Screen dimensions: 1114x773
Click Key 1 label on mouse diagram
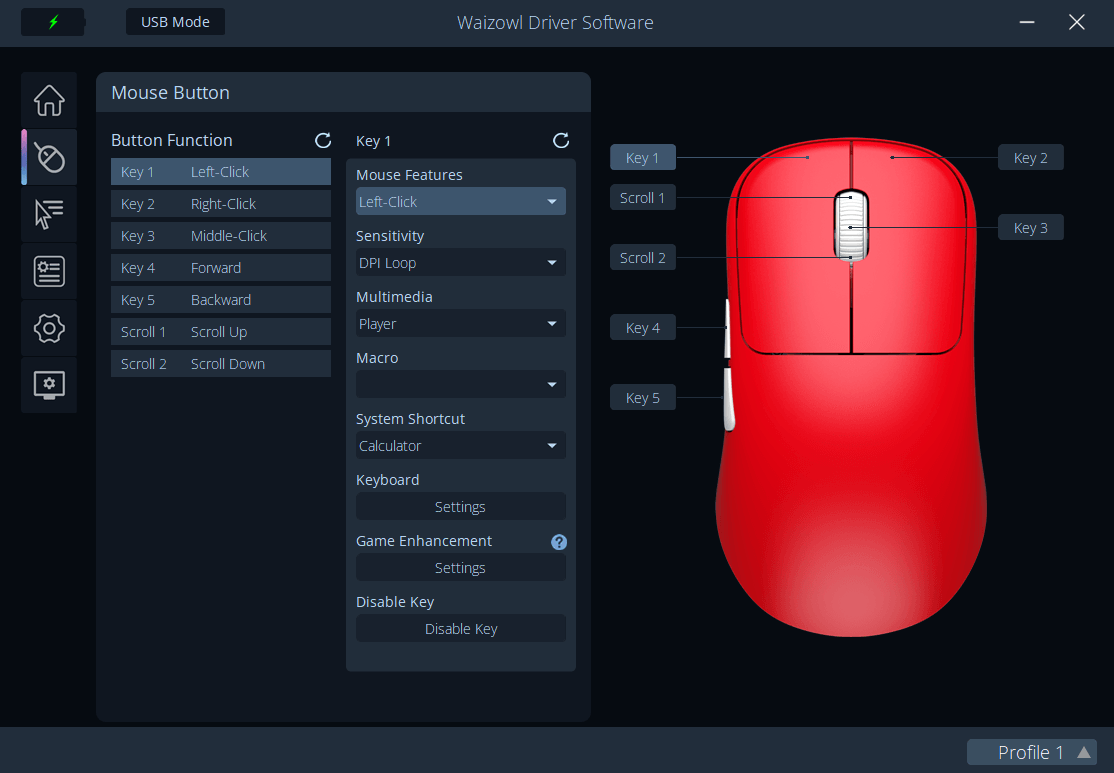643,157
